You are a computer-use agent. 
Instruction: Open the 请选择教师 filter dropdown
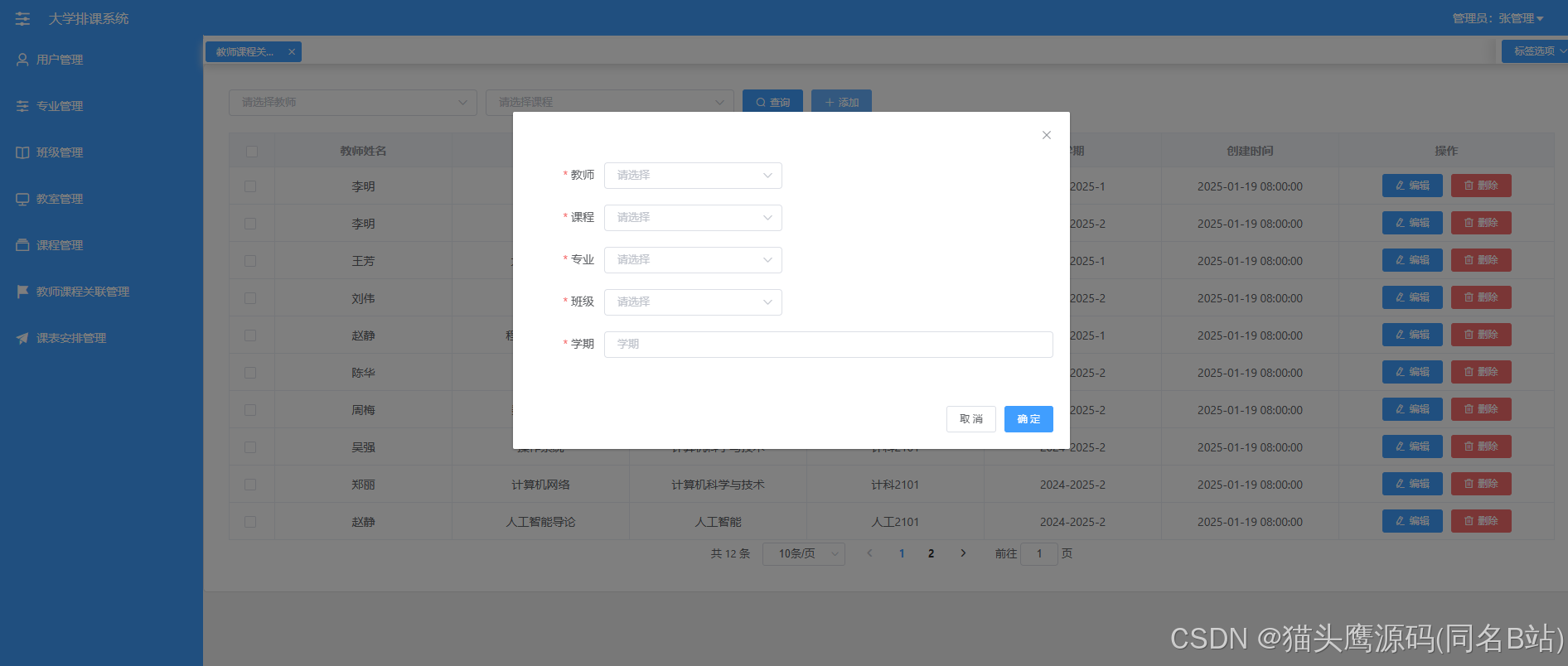click(x=353, y=103)
